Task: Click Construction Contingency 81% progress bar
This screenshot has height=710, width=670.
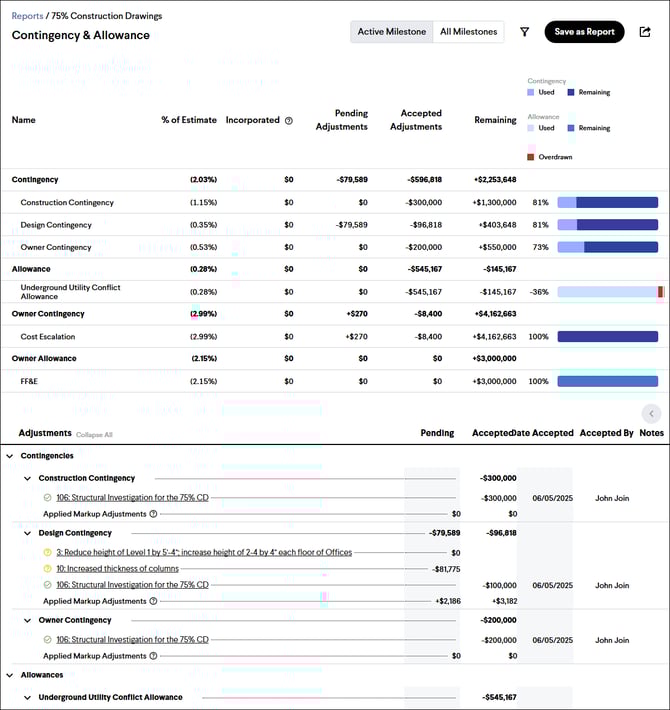Action: click(x=608, y=202)
